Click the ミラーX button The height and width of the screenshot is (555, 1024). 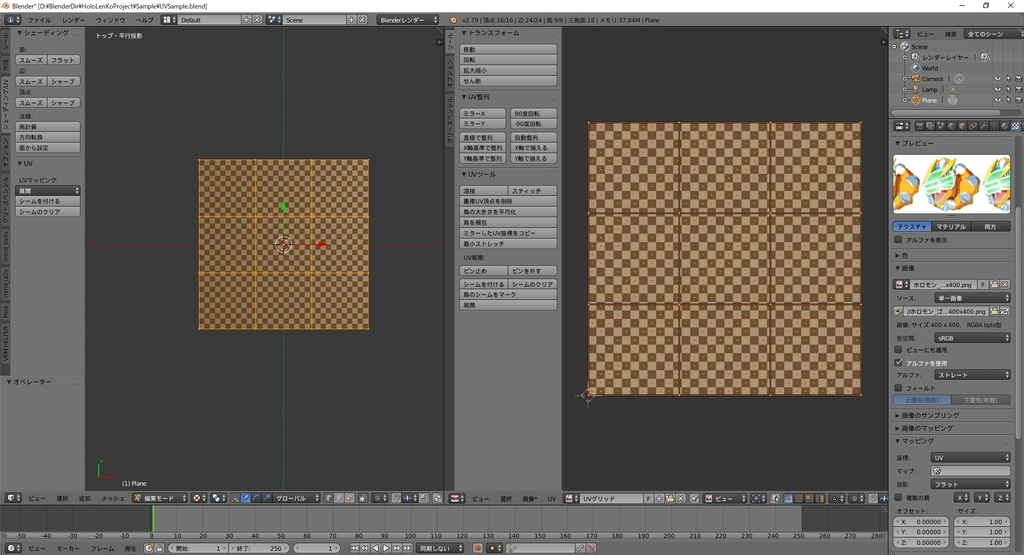pyautogui.click(x=483, y=114)
